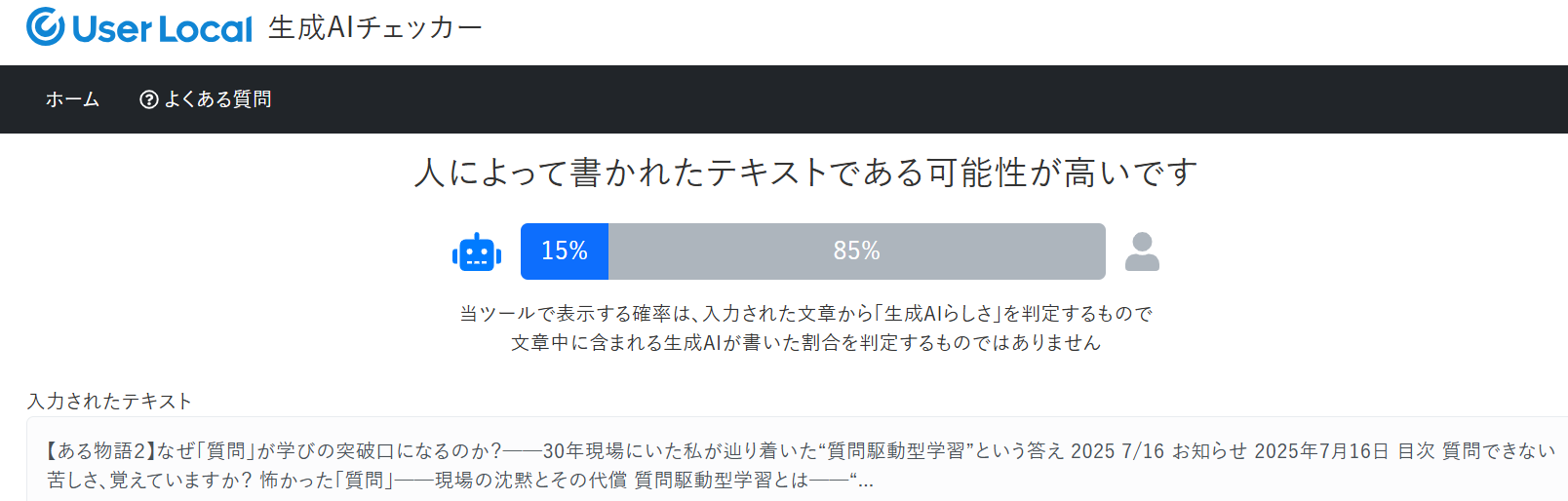Click the gray 85% human probability segment
Screen dimensions: 1568x501
[857, 251]
